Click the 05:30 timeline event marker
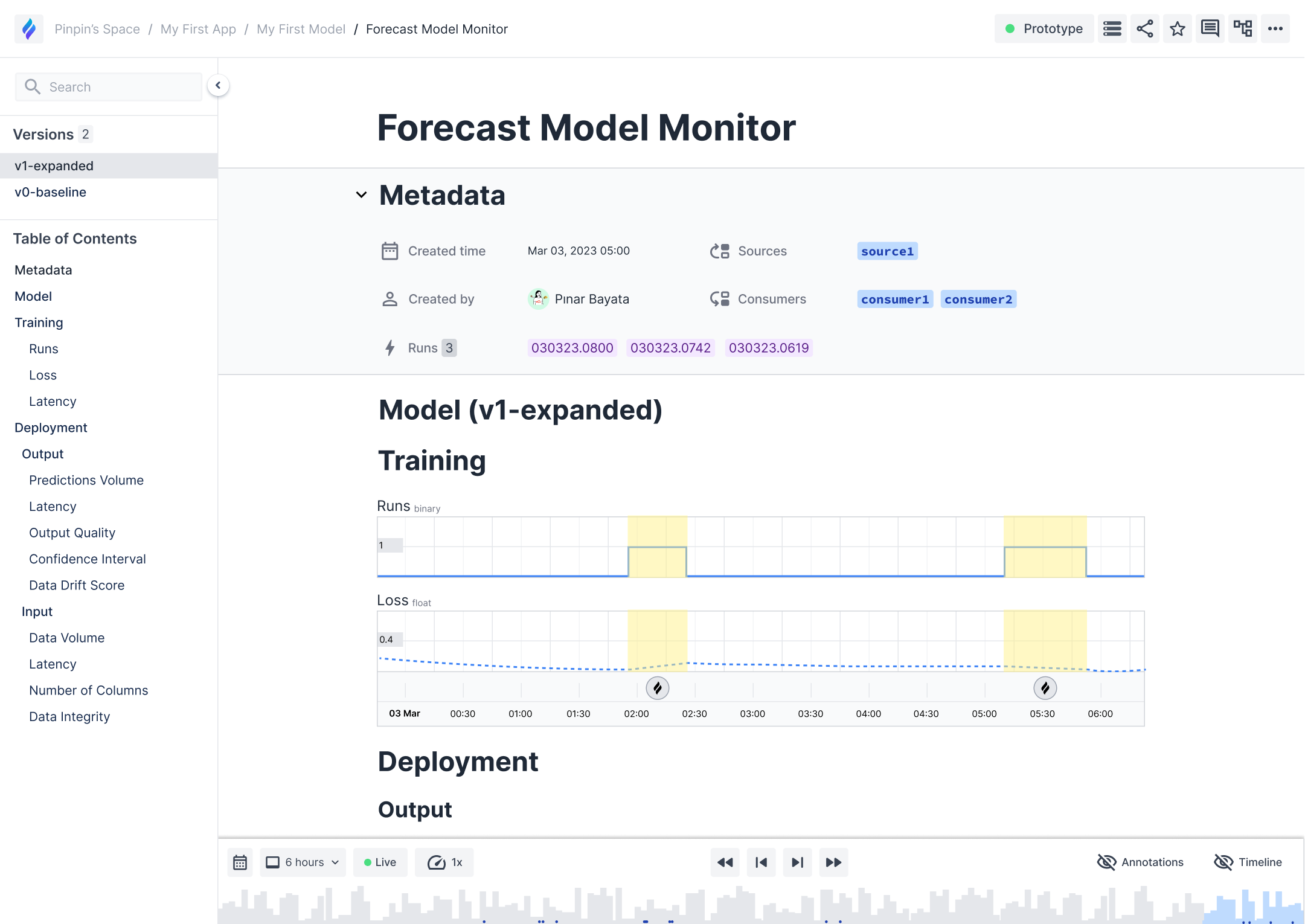The width and height of the screenshot is (1305, 924). [x=1045, y=688]
